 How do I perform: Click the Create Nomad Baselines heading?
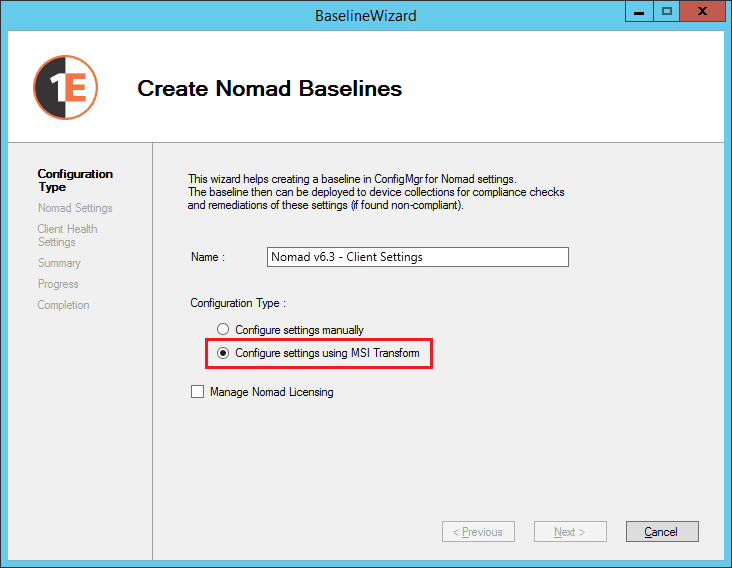pyautogui.click(x=269, y=88)
